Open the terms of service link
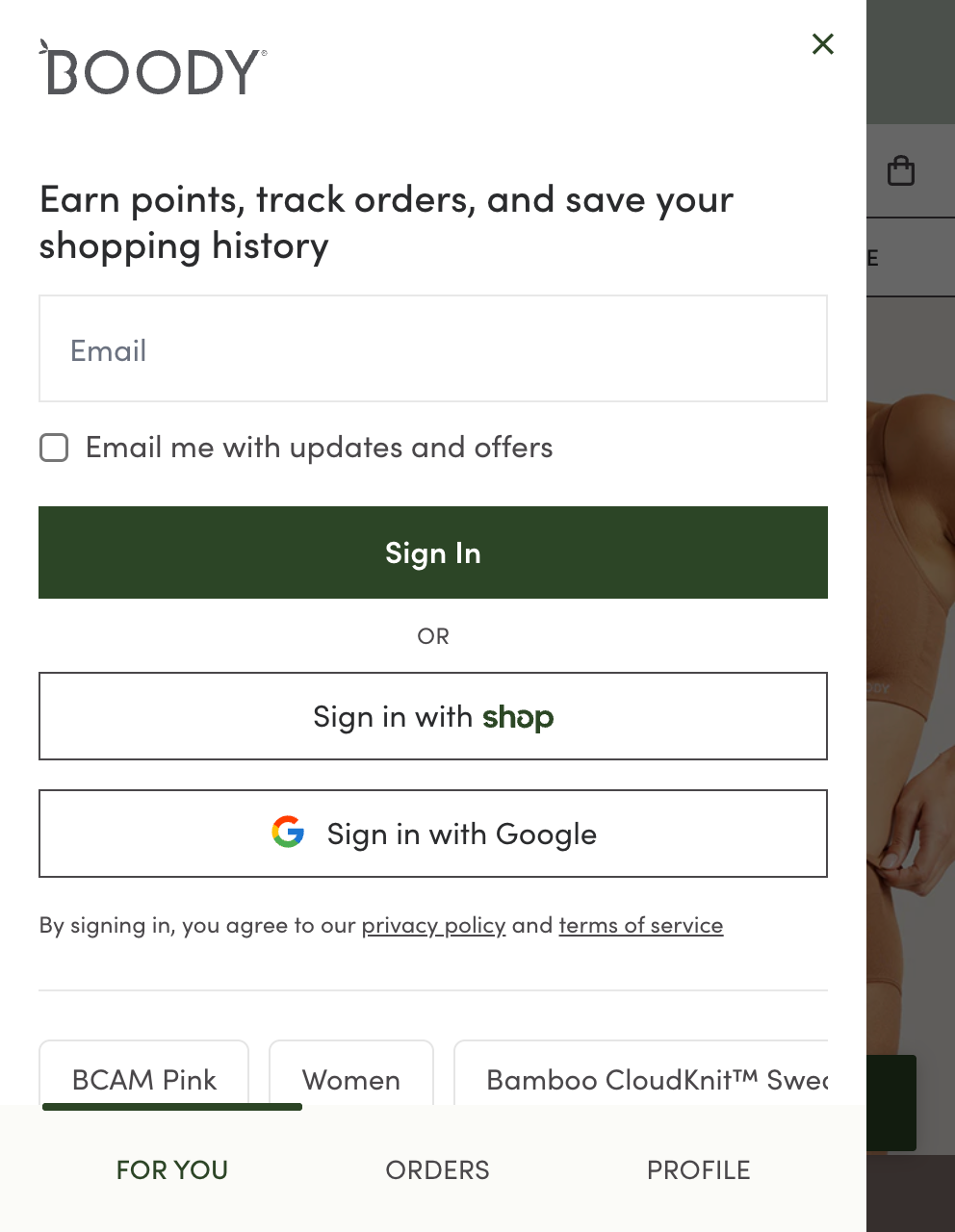Screen dimensions: 955x1232 click(x=640, y=925)
